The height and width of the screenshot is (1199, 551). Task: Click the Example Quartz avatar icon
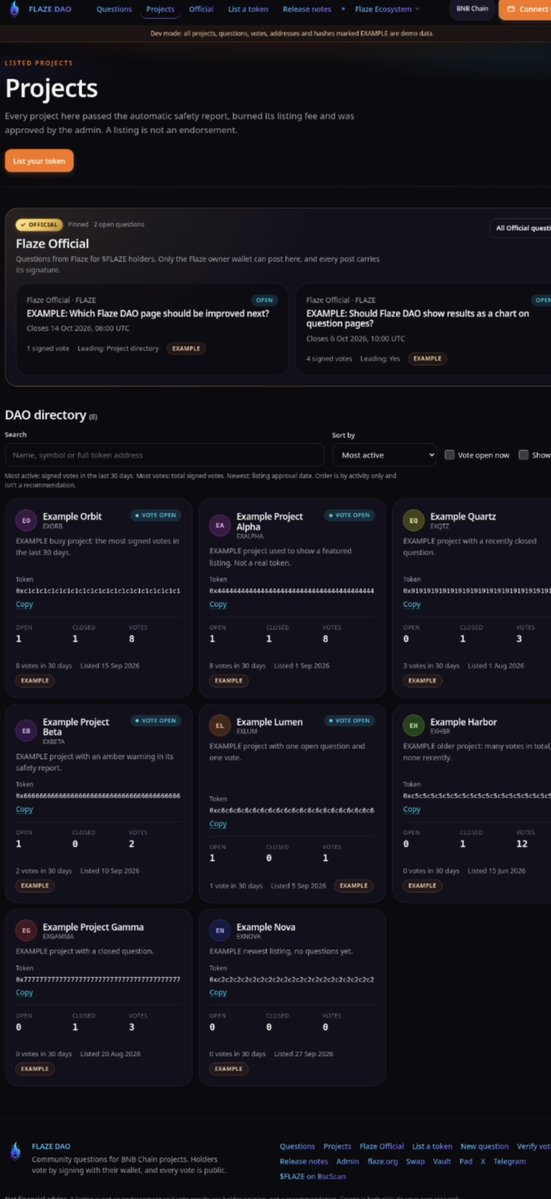point(413,521)
